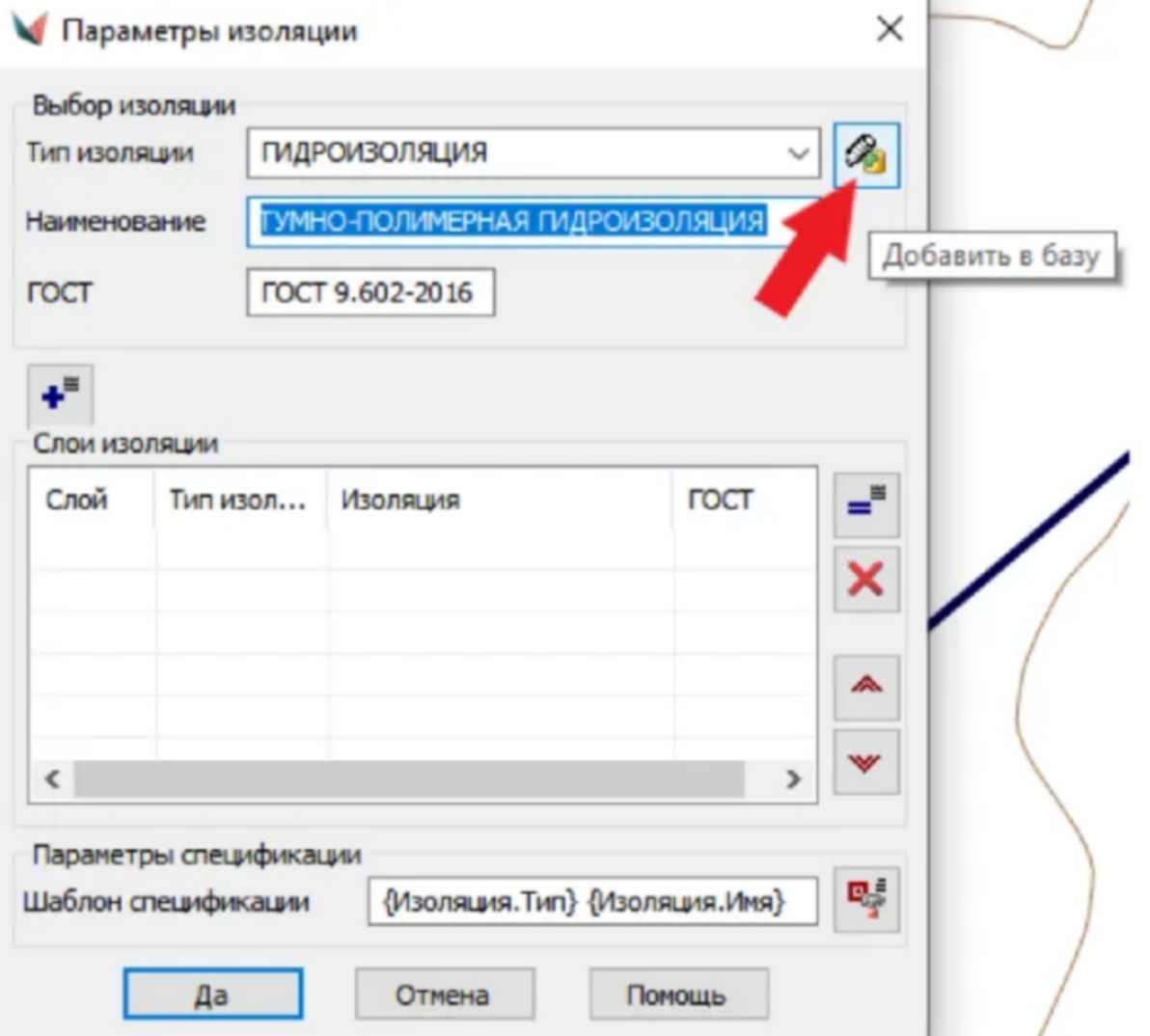Close the 'Параметры изоляции' dialog
This screenshot has height=1036, width=1150.
tap(890, 29)
